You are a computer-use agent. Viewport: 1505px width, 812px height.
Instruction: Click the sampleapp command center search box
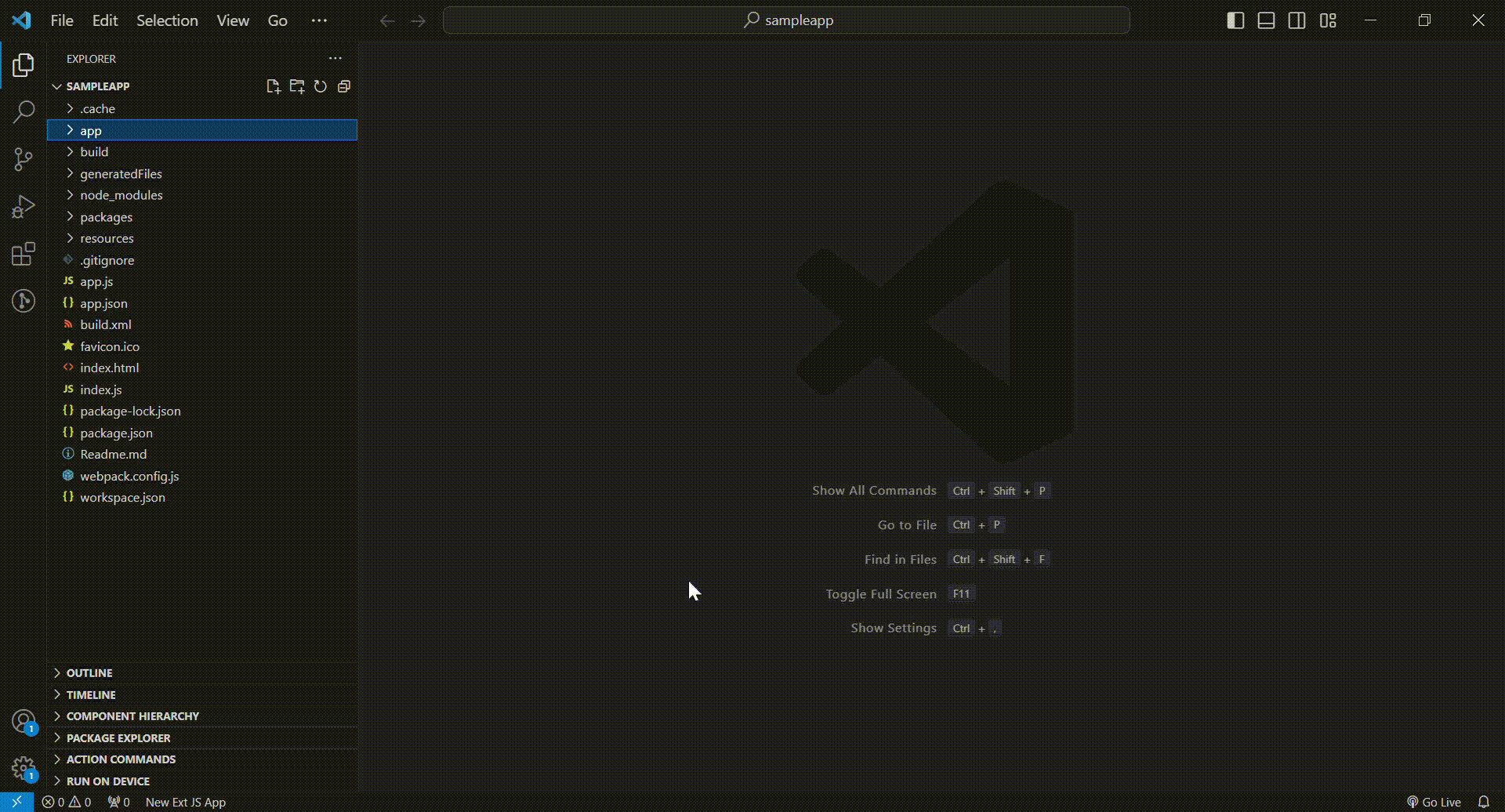point(786,20)
